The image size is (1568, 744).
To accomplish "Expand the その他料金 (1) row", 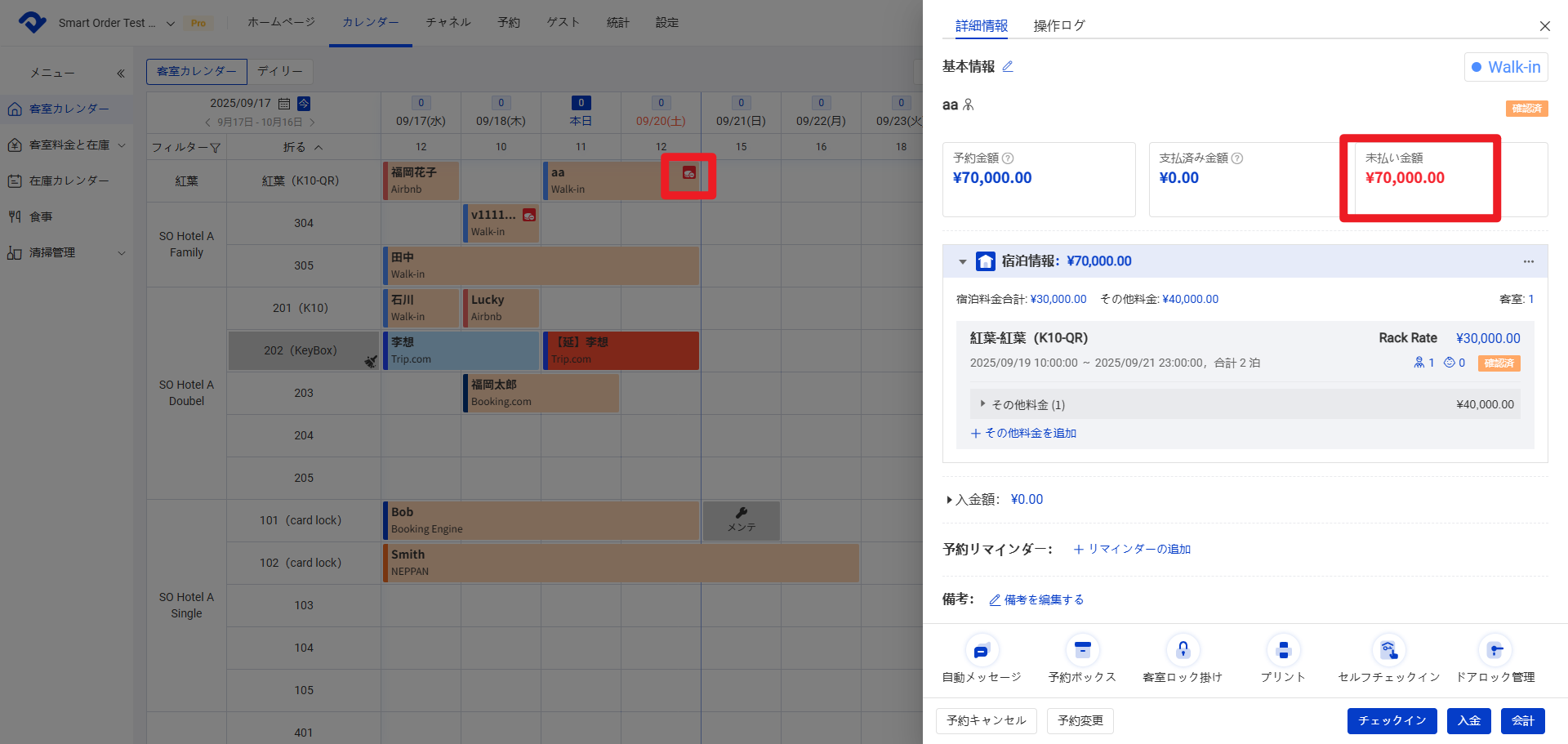I will click(982, 404).
